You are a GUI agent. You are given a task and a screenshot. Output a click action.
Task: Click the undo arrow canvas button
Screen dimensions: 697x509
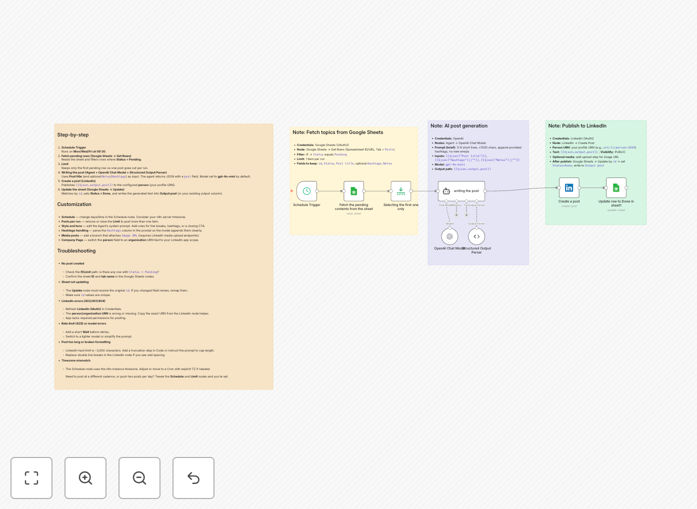[193, 478]
